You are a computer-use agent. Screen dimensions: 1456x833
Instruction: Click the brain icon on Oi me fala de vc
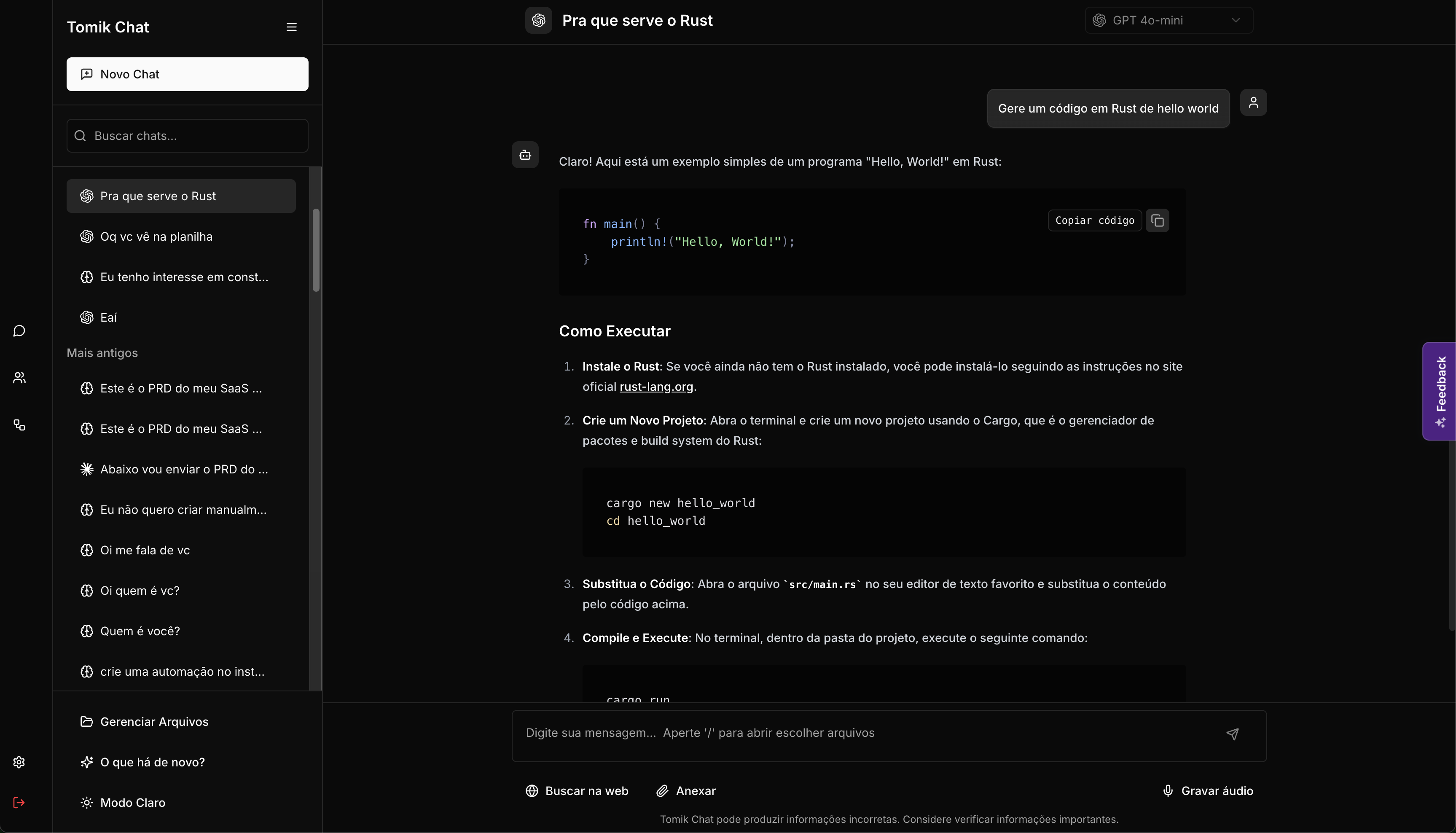point(86,550)
